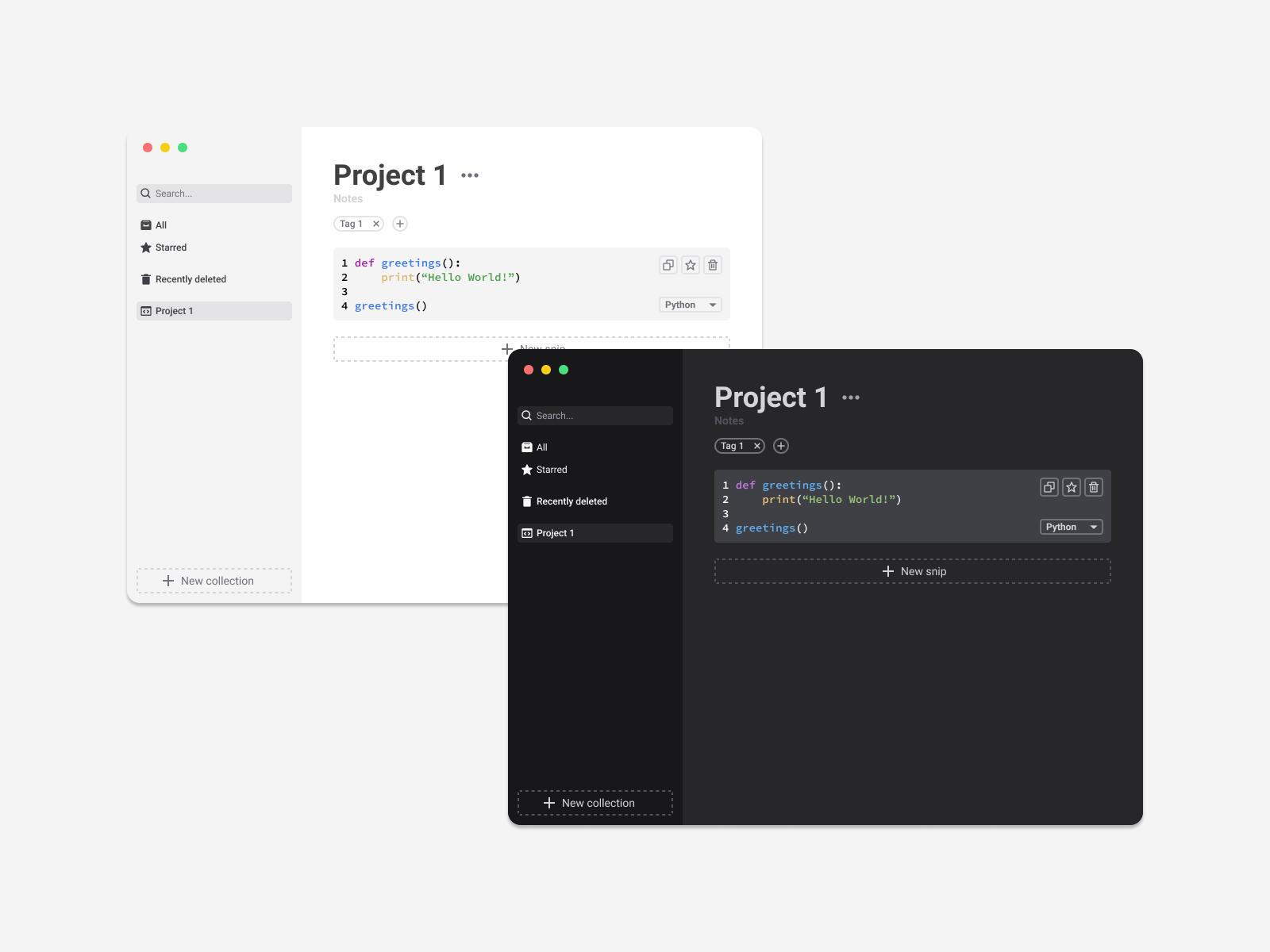Toggle the Starred filter in the light sidebar
Viewport: 1270px width, 952px height.
click(x=170, y=248)
